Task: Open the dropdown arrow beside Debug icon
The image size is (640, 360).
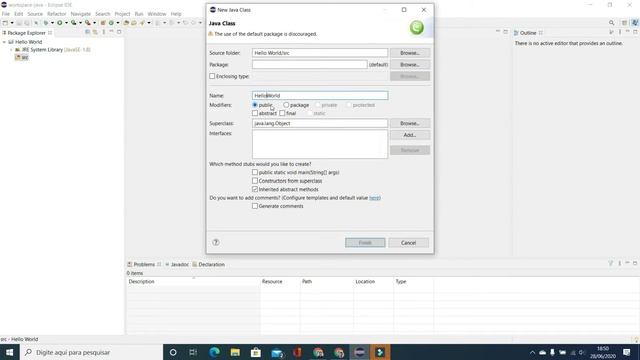Action: click(x=52, y=23)
